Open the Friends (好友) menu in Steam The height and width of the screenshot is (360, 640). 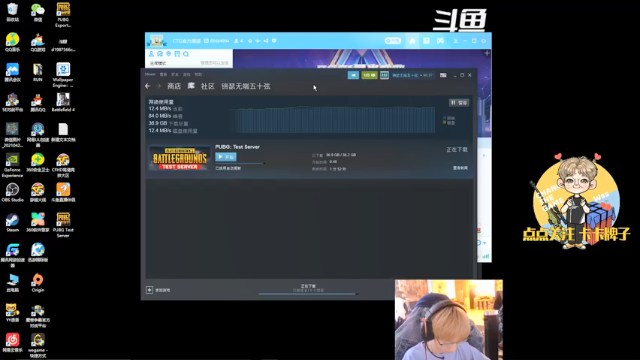pyautogui.click(x=175, y=74)
